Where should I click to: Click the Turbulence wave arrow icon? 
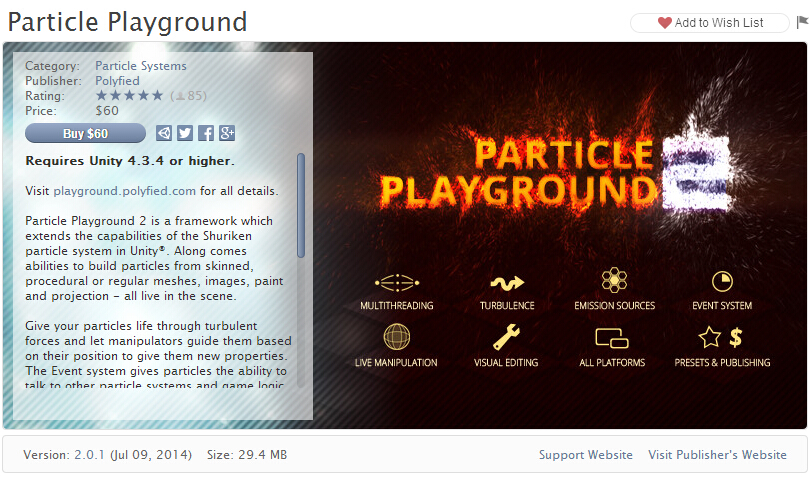(x=507, y=283)
